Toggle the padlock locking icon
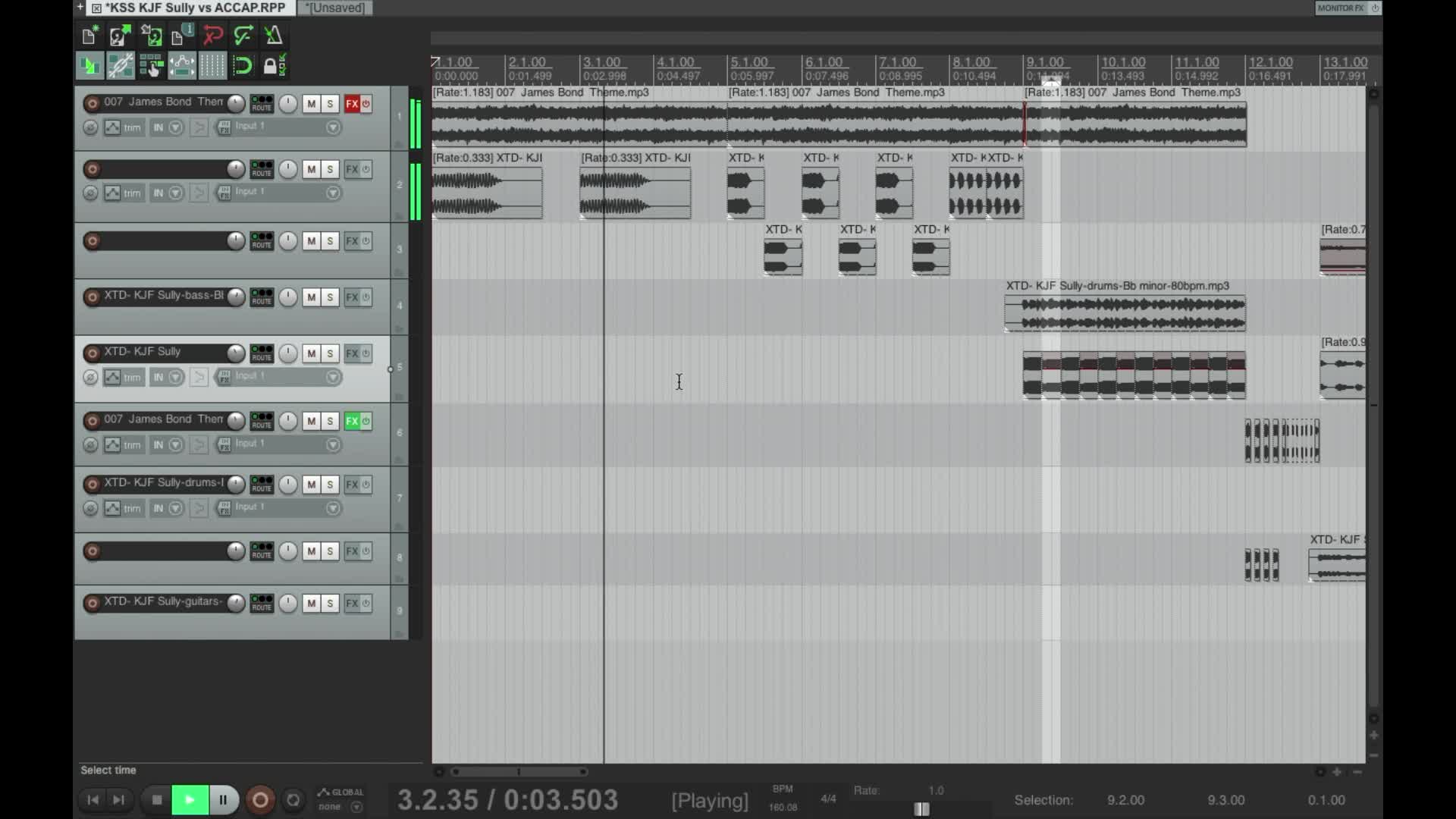 [274, 66]
